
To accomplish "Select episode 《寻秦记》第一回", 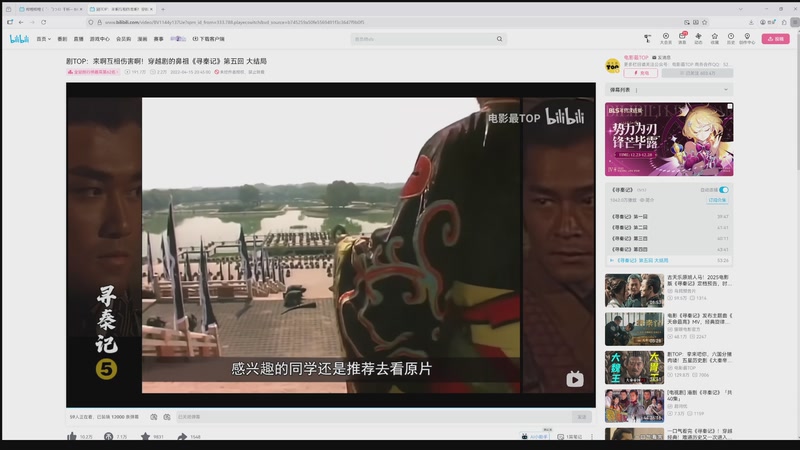I will pos(669,217).
